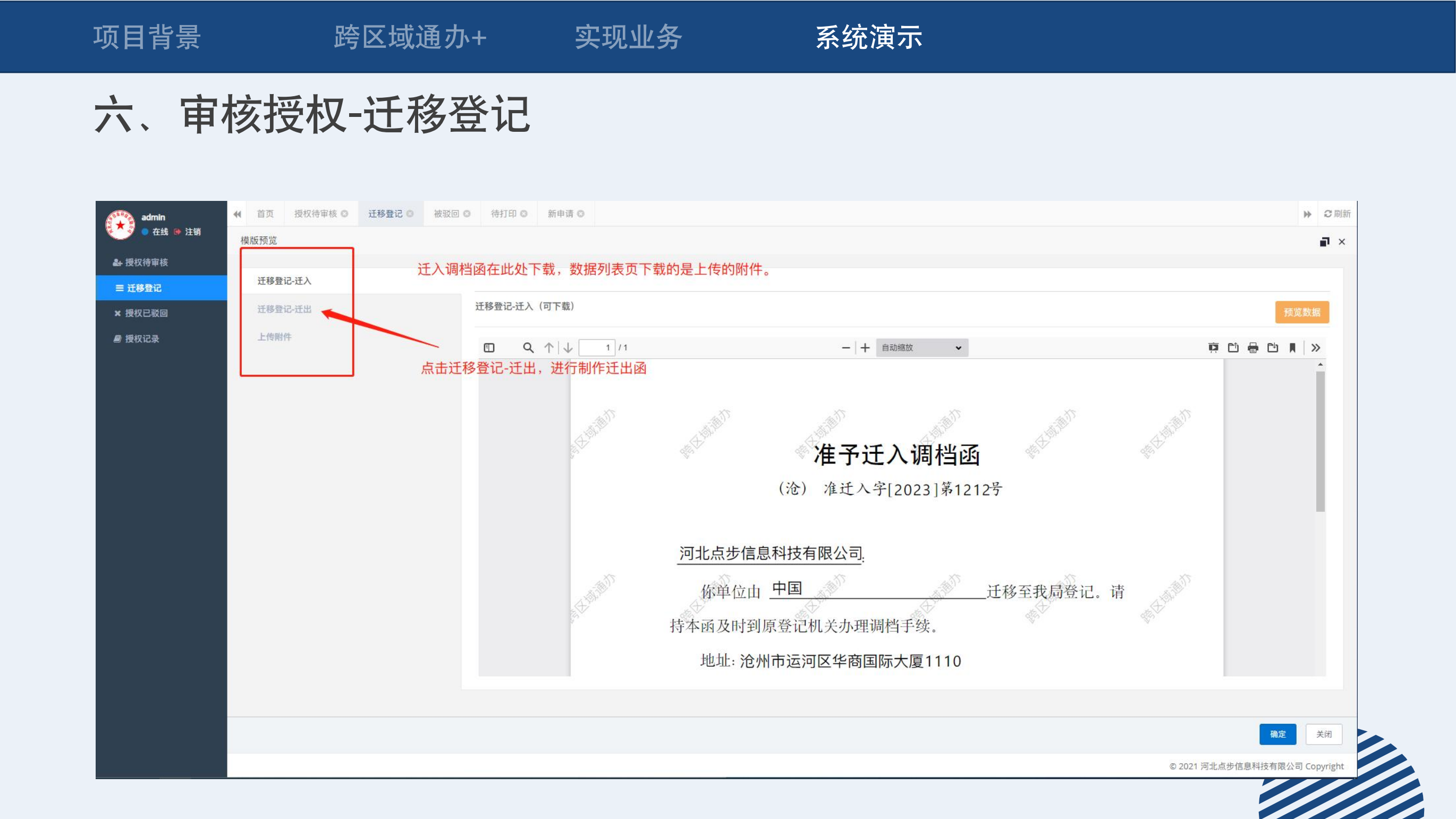This screenshot has height=819, width=1456.
Task: Click the bookmark current view icon
Action: [x=1292, y=348]
